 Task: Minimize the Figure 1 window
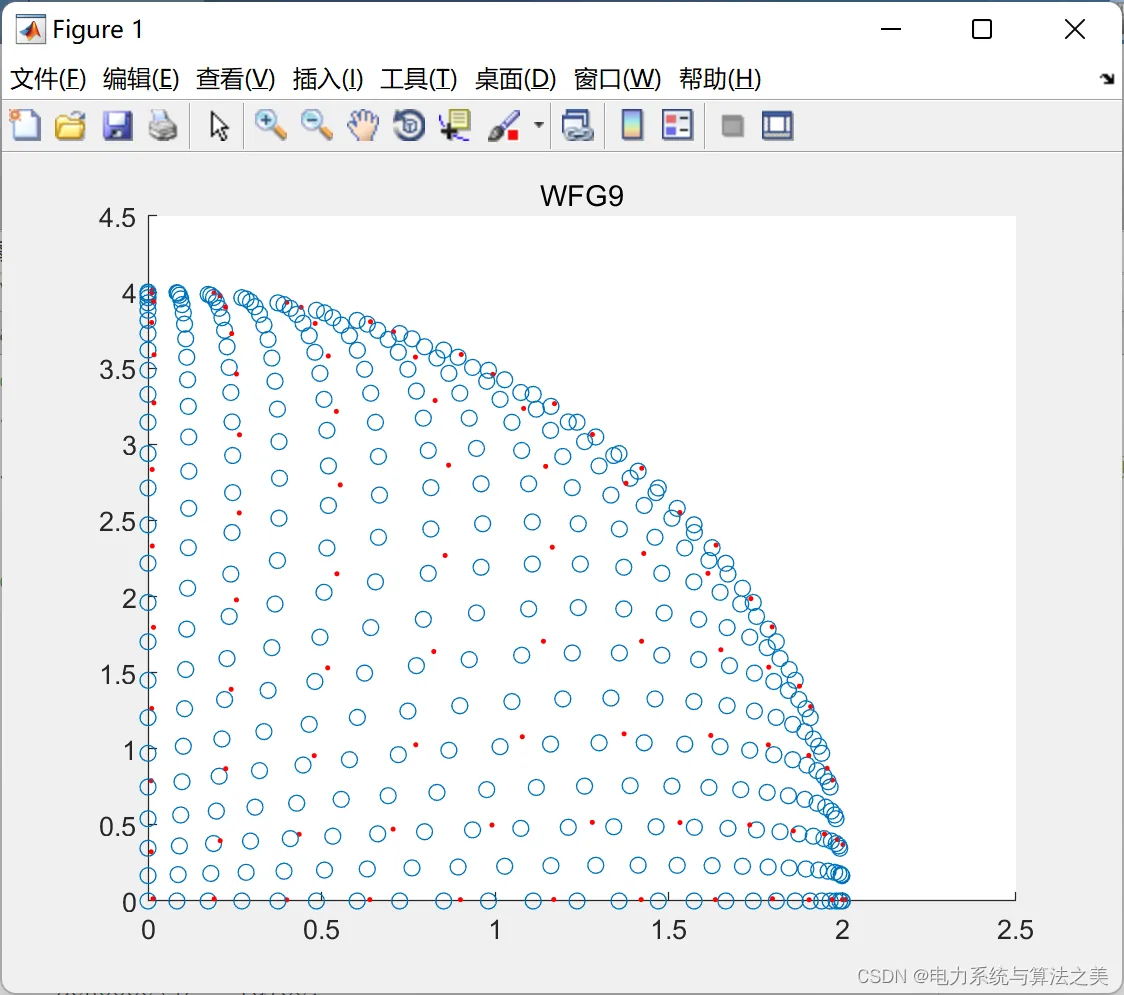tap(891, 29)
